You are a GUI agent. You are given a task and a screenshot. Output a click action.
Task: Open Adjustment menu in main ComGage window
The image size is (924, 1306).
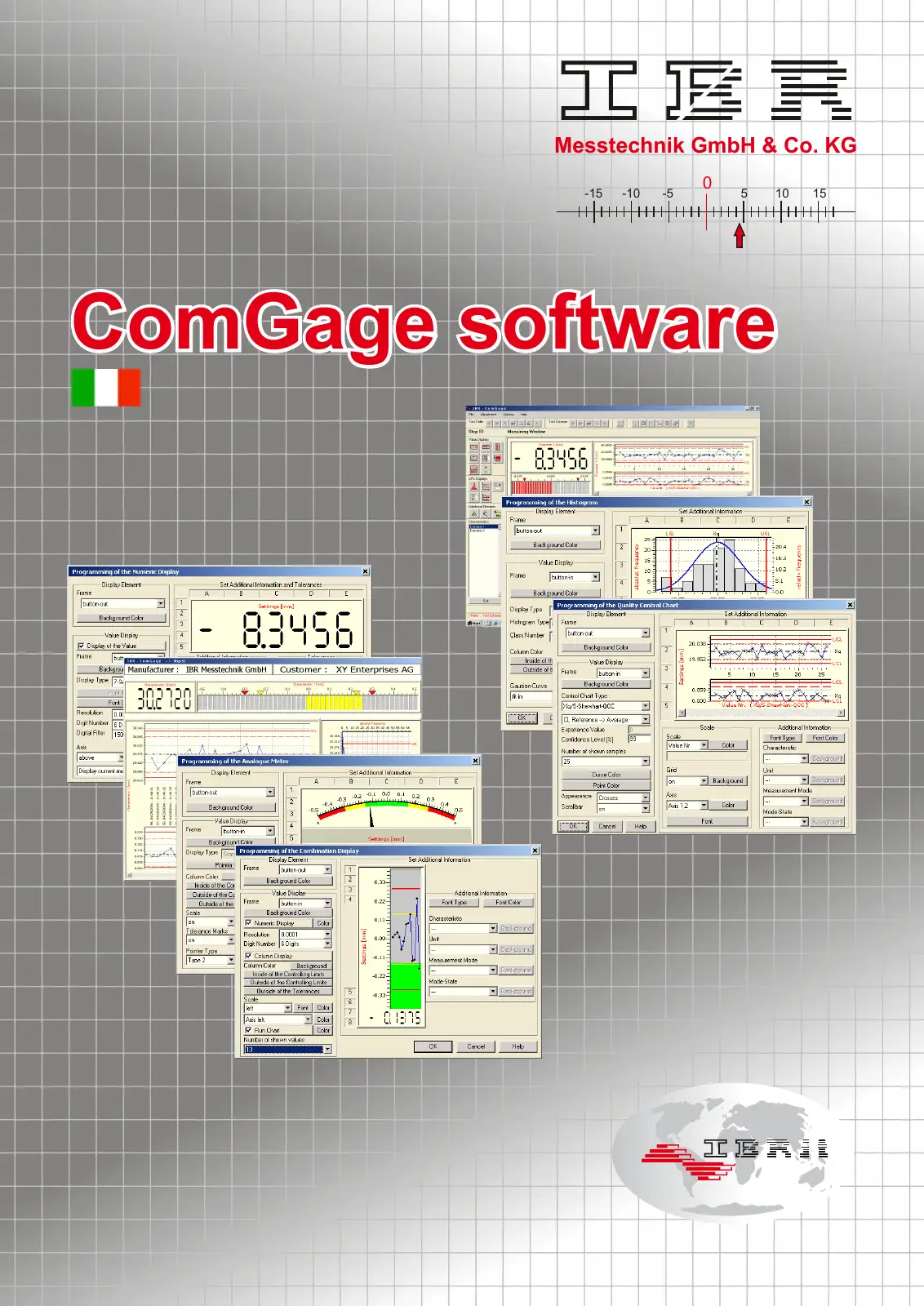[488, 414]
